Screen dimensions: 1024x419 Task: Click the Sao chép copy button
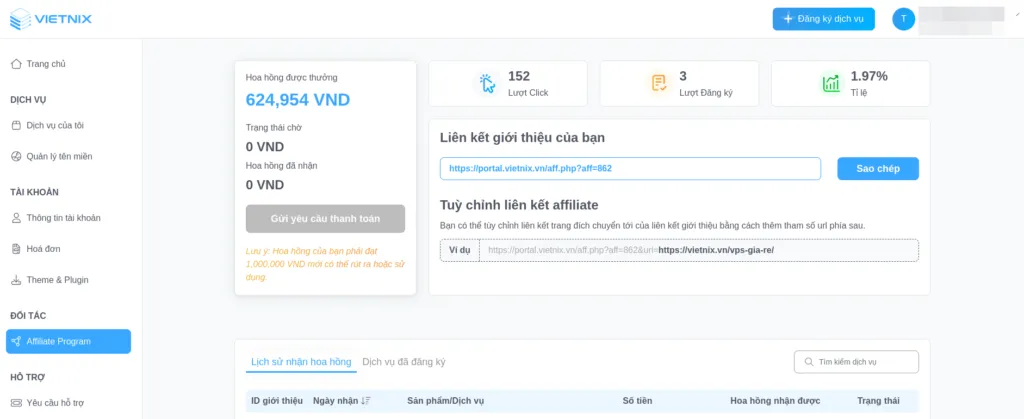878,168
